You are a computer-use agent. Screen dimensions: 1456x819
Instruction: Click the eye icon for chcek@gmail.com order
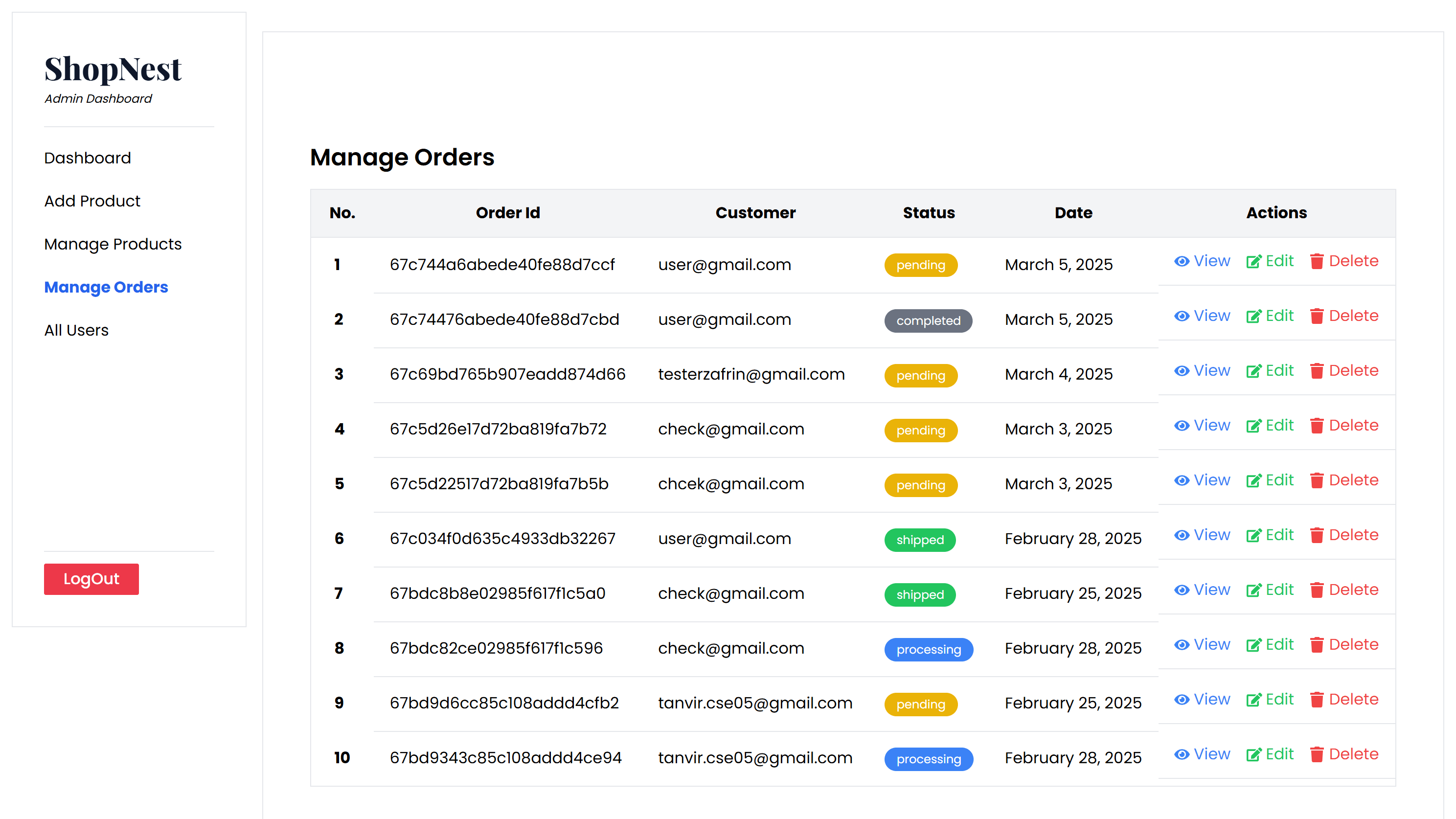point(1182,480)
